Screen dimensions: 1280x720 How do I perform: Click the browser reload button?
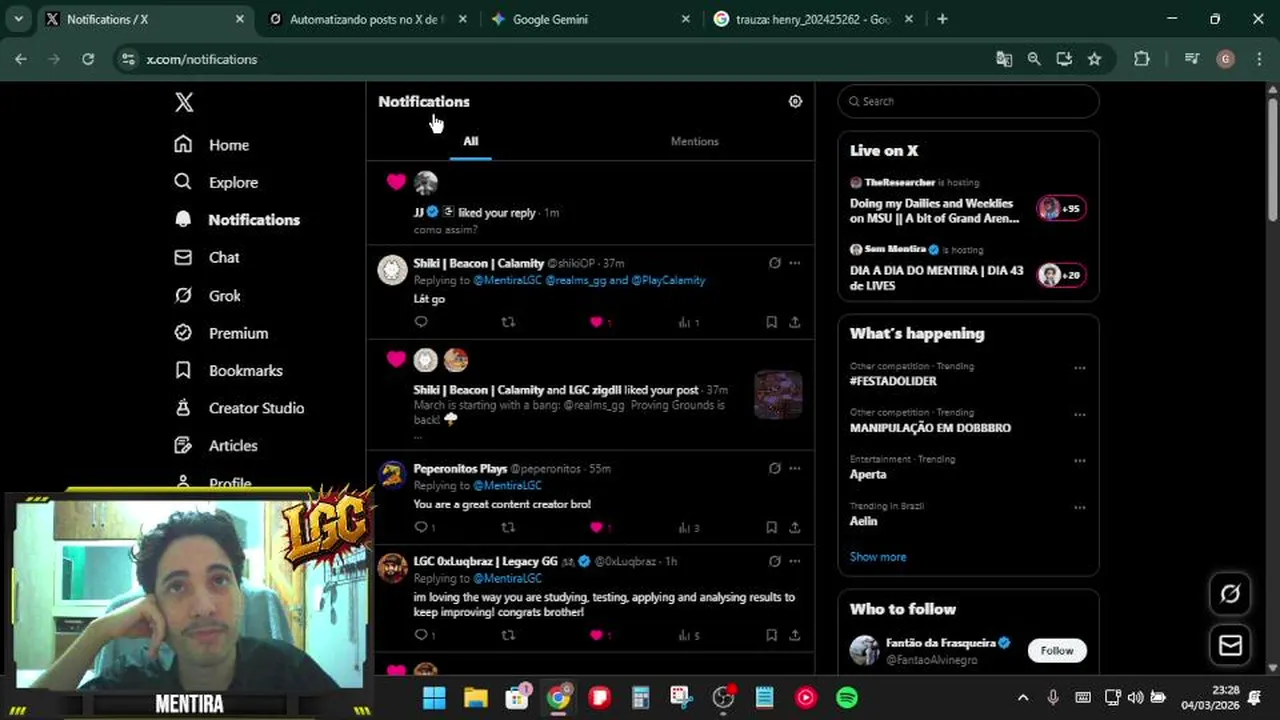(88, 59)
